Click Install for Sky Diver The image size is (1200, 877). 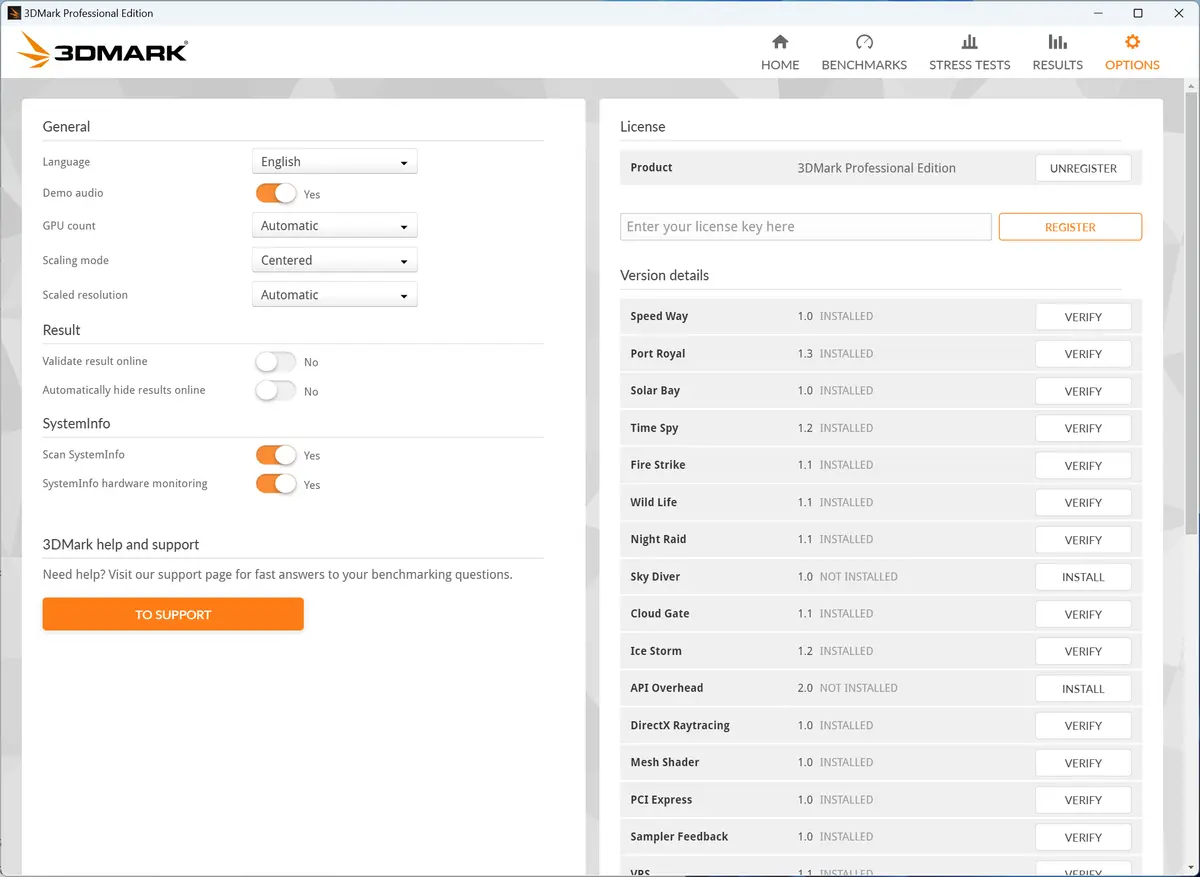[1083, 577]
